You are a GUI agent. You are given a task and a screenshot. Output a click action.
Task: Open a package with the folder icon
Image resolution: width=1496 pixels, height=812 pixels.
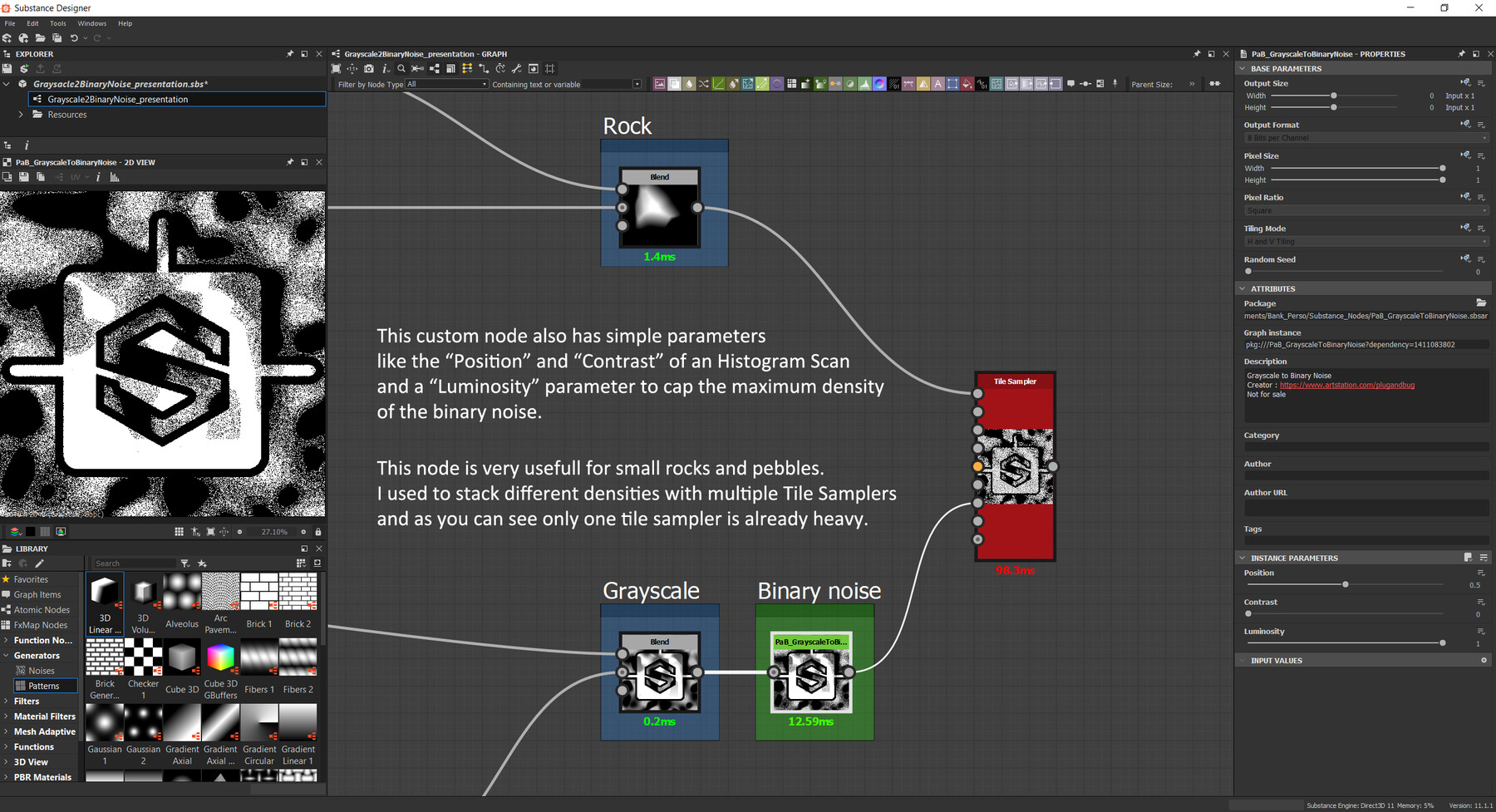pos(40,38)
